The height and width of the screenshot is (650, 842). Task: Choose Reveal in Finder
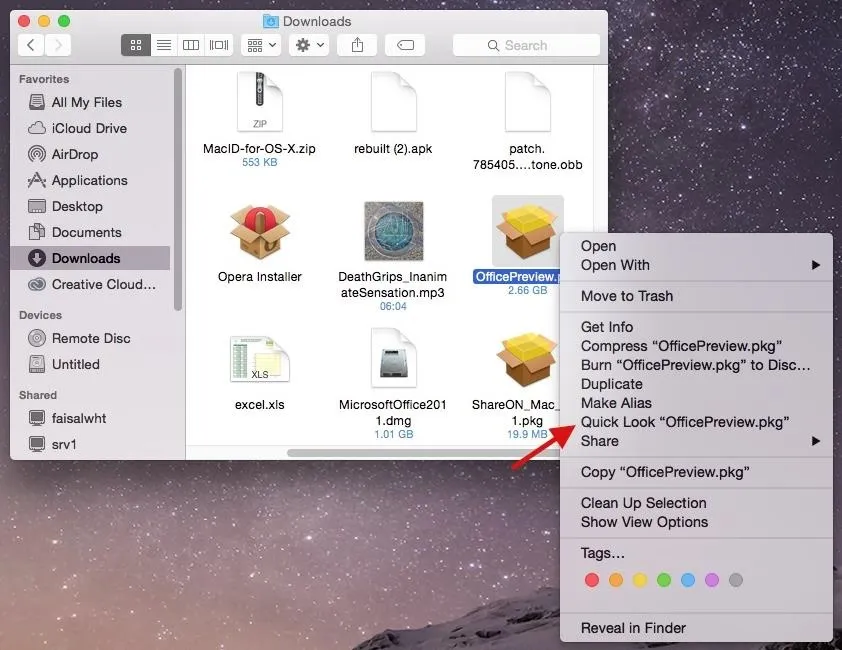point(696,628)
